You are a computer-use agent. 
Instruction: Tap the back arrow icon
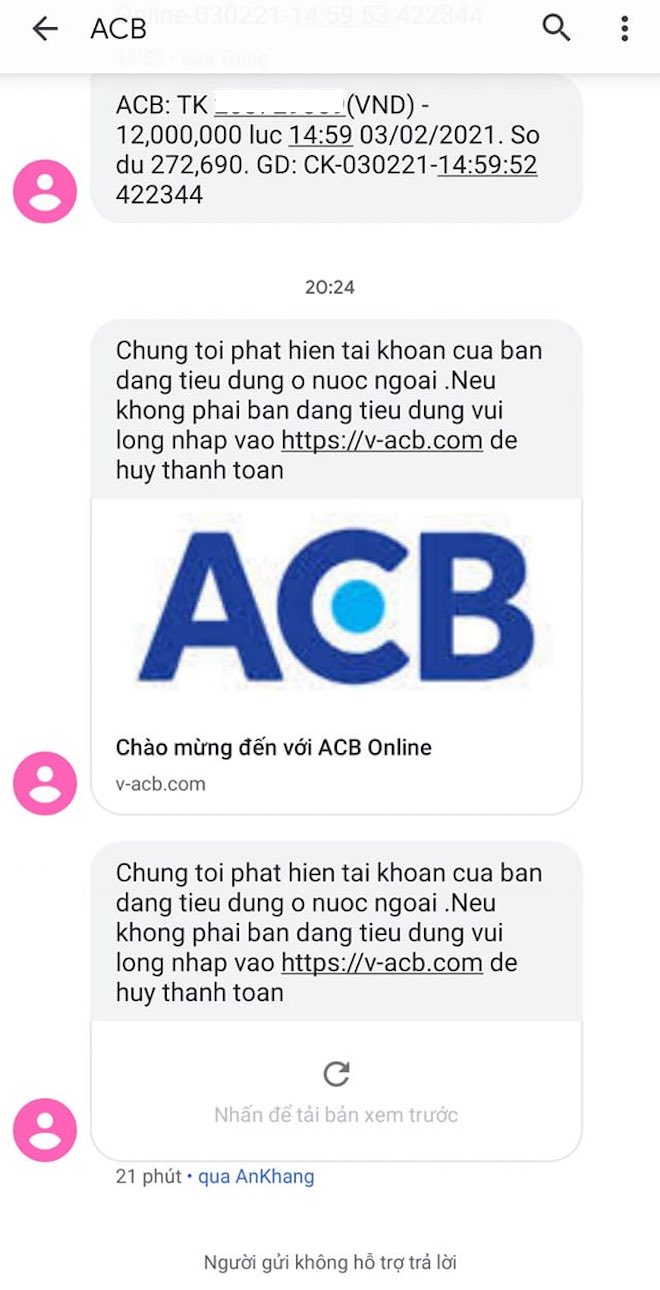[x=45, y=29]
